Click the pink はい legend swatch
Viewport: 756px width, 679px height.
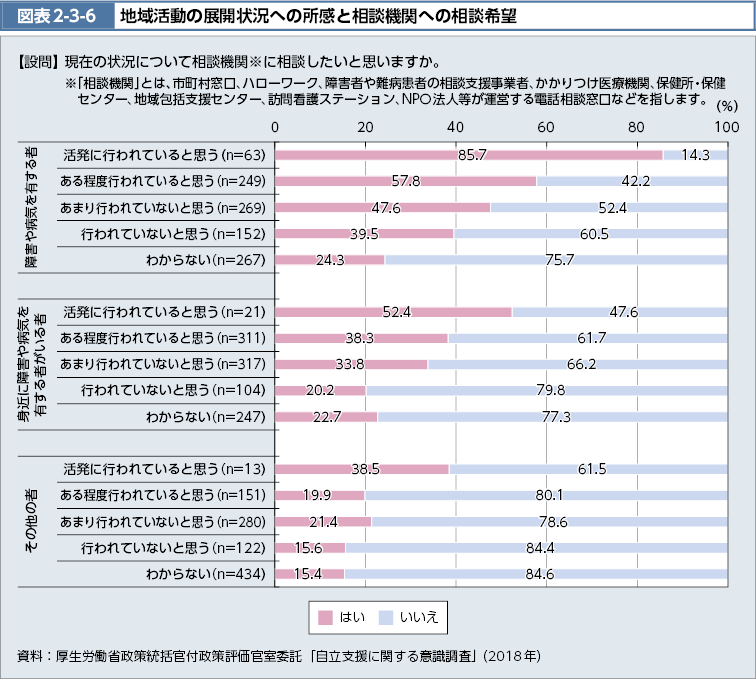point(324,617)
